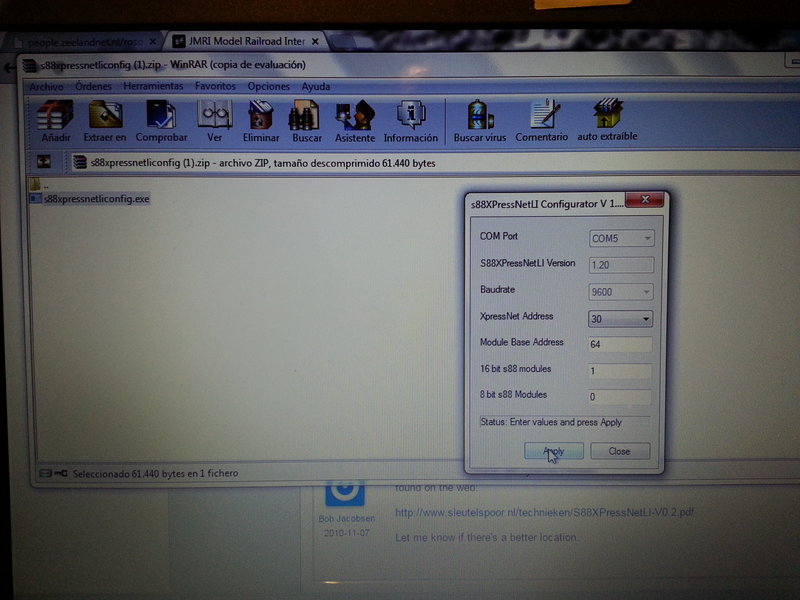Click the Añadir toolbar icon in WinRAR
Screen dimensions: 800x600
pos(55,121)
